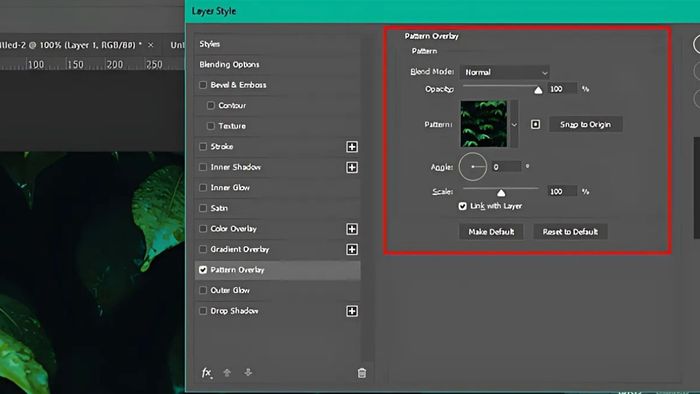Create new preset from current pattern icon

tap(535, 124)
